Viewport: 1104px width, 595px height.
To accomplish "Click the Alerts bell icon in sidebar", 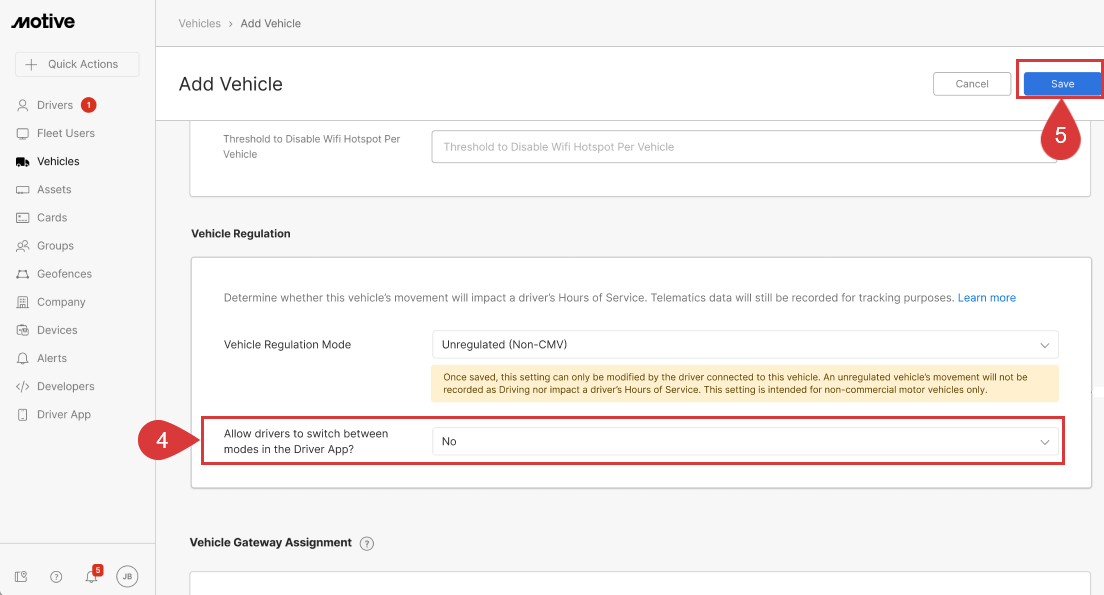I will [23, 358].
